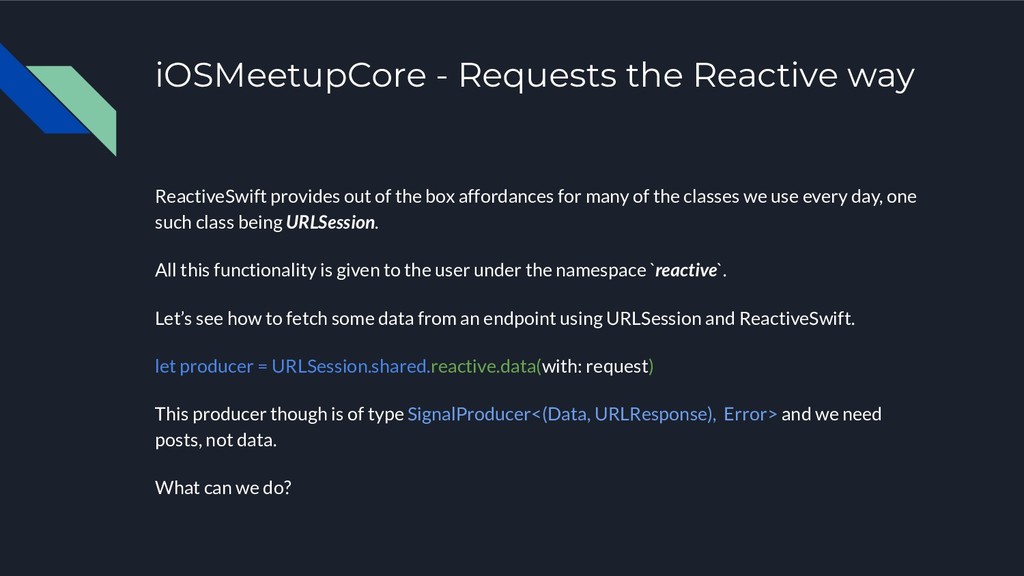Click the "posts, not data." line
This screenshot has height=576, width=1024.
[216, 440]
